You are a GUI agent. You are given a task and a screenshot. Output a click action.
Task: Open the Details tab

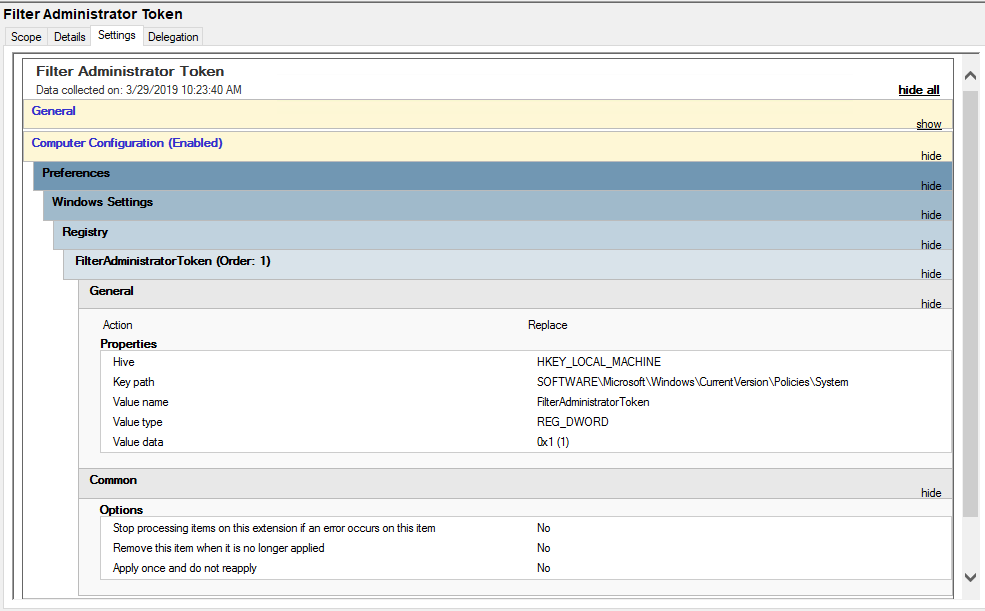69,37
